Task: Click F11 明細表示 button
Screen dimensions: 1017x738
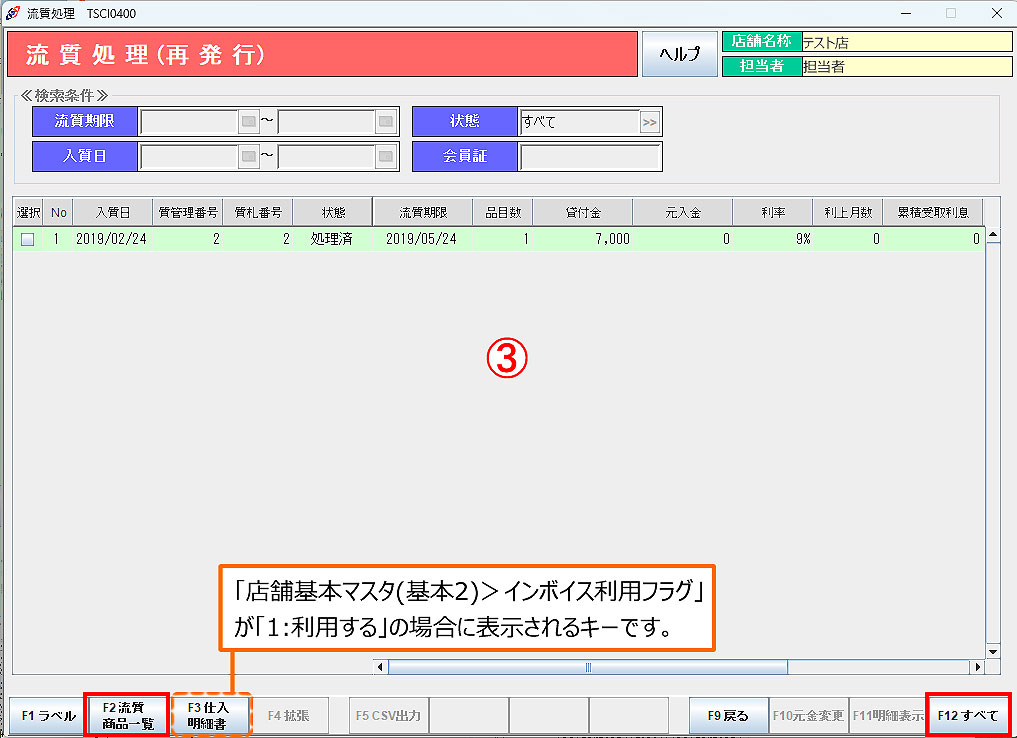Action: click(x=888, y=715)
